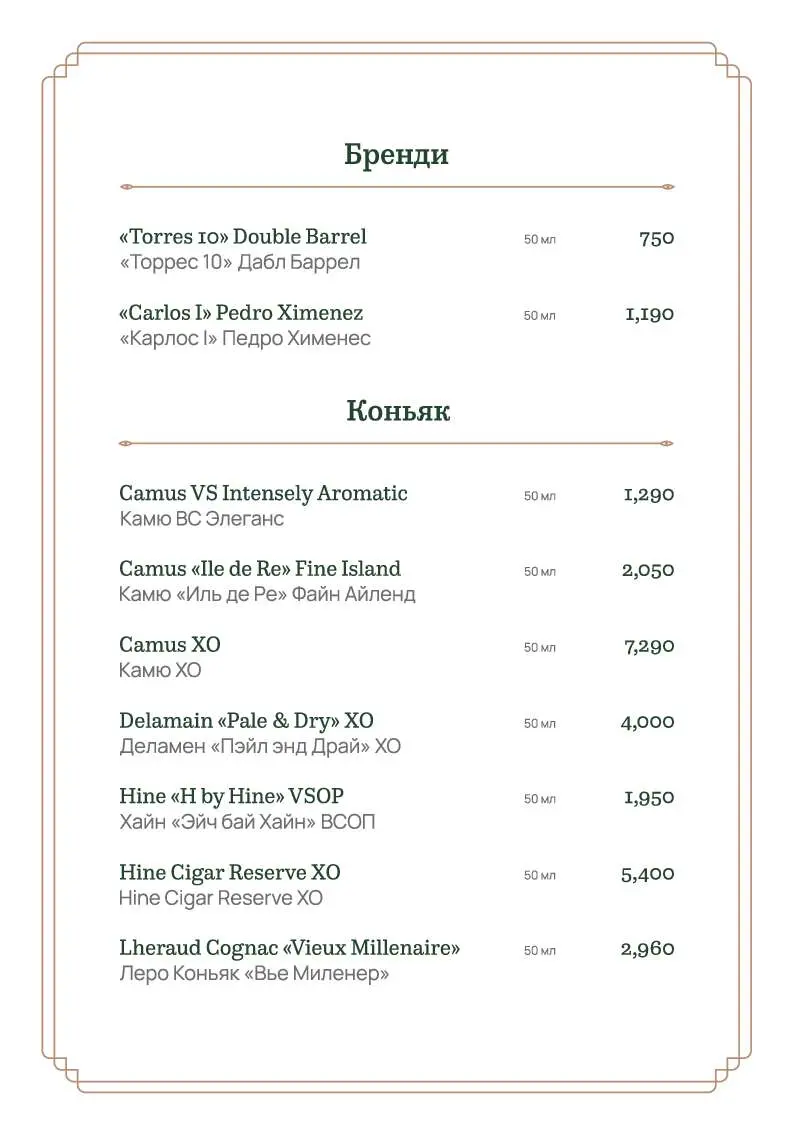Click Russian subtitle Камю ВС Элеганс

tap(202, 519)
